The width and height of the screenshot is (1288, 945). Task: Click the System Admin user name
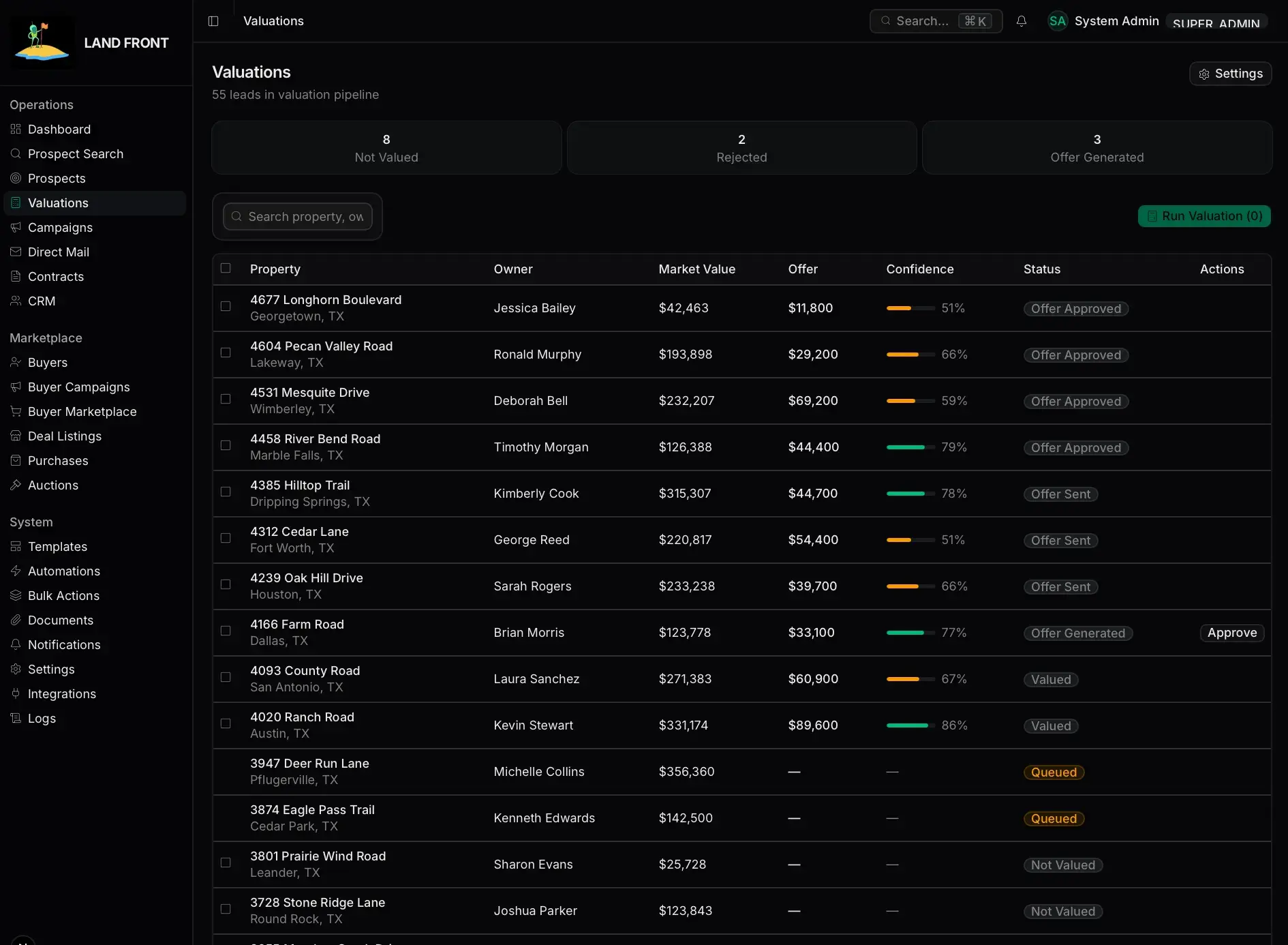(1116, 21)
